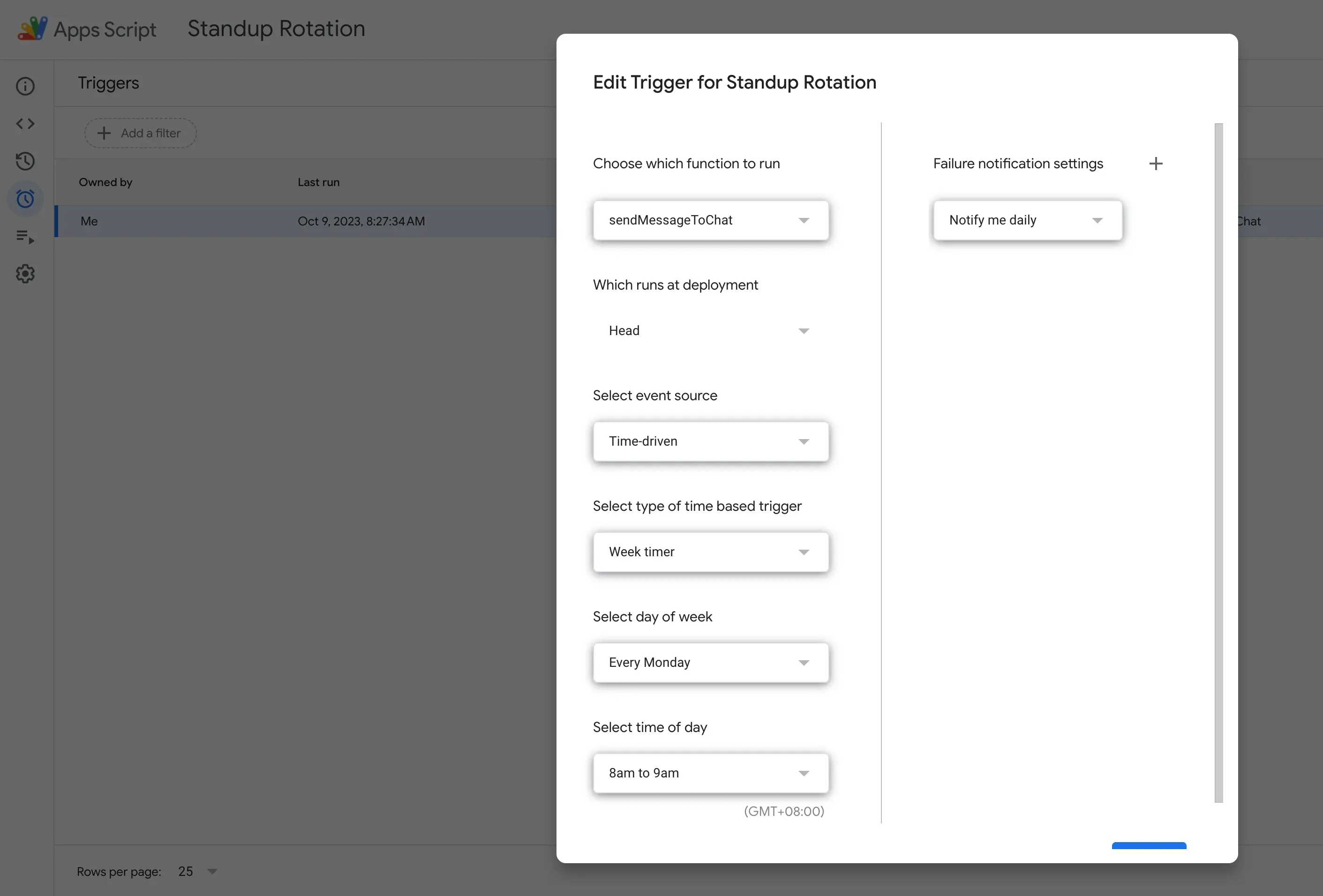
Task: Open the sendMessageToChat function dropdown
Action: [x=710, y=220]
